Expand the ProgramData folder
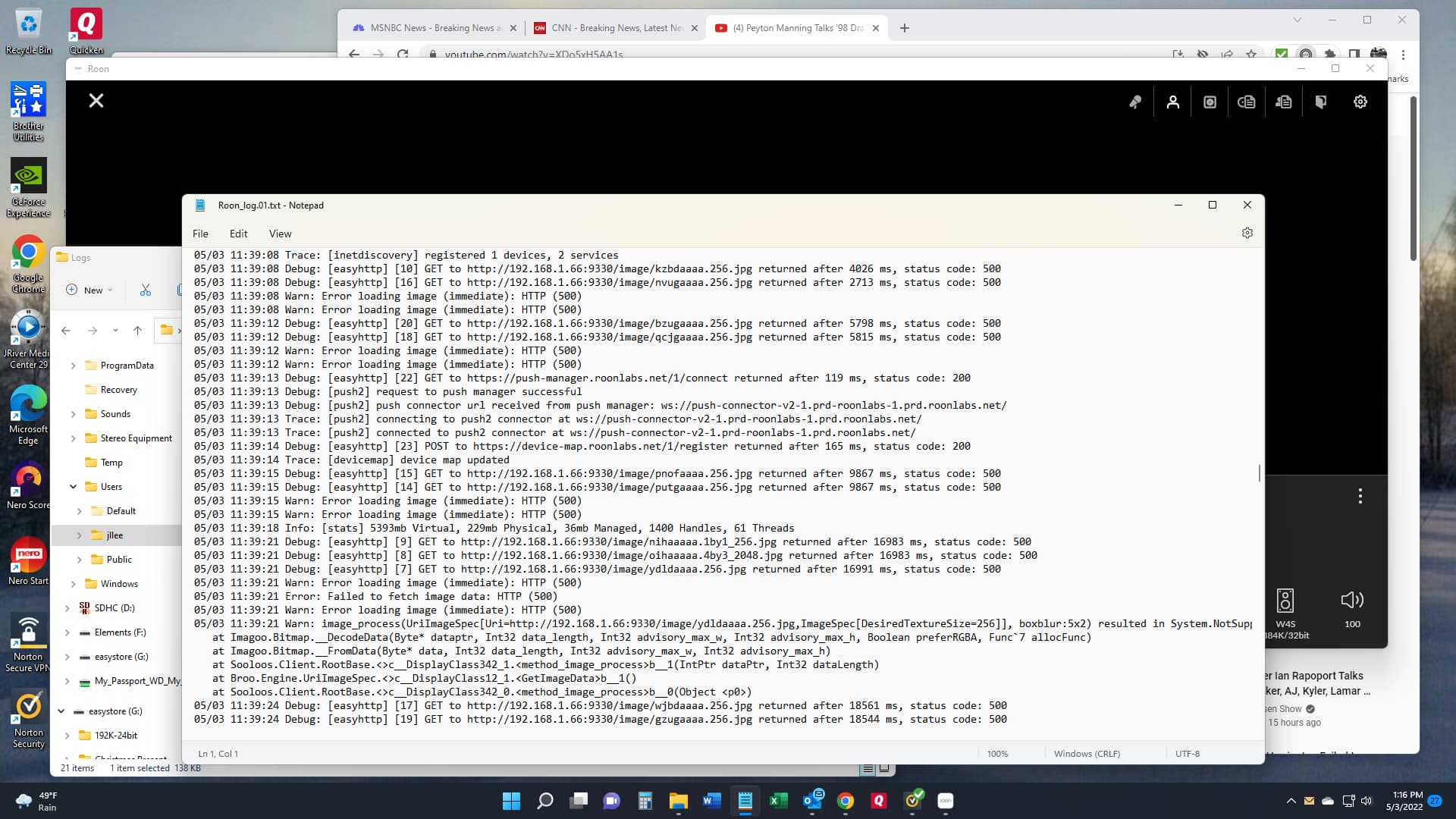This screenshot has height=819, width=1456. point(73,366)
